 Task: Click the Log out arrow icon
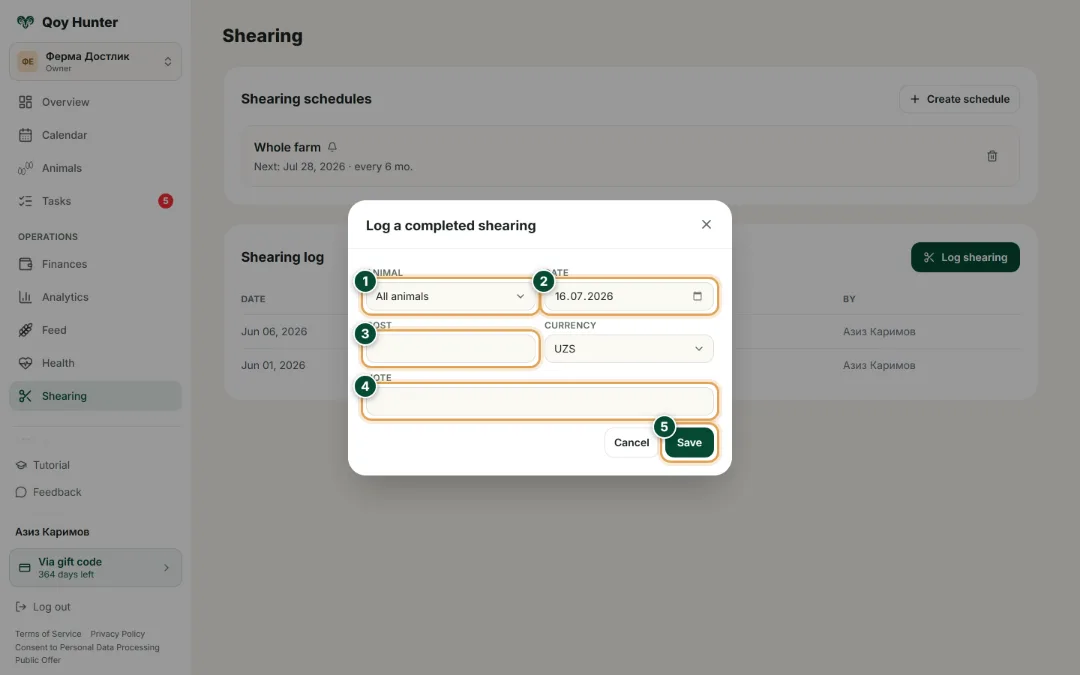coord(21,607)
